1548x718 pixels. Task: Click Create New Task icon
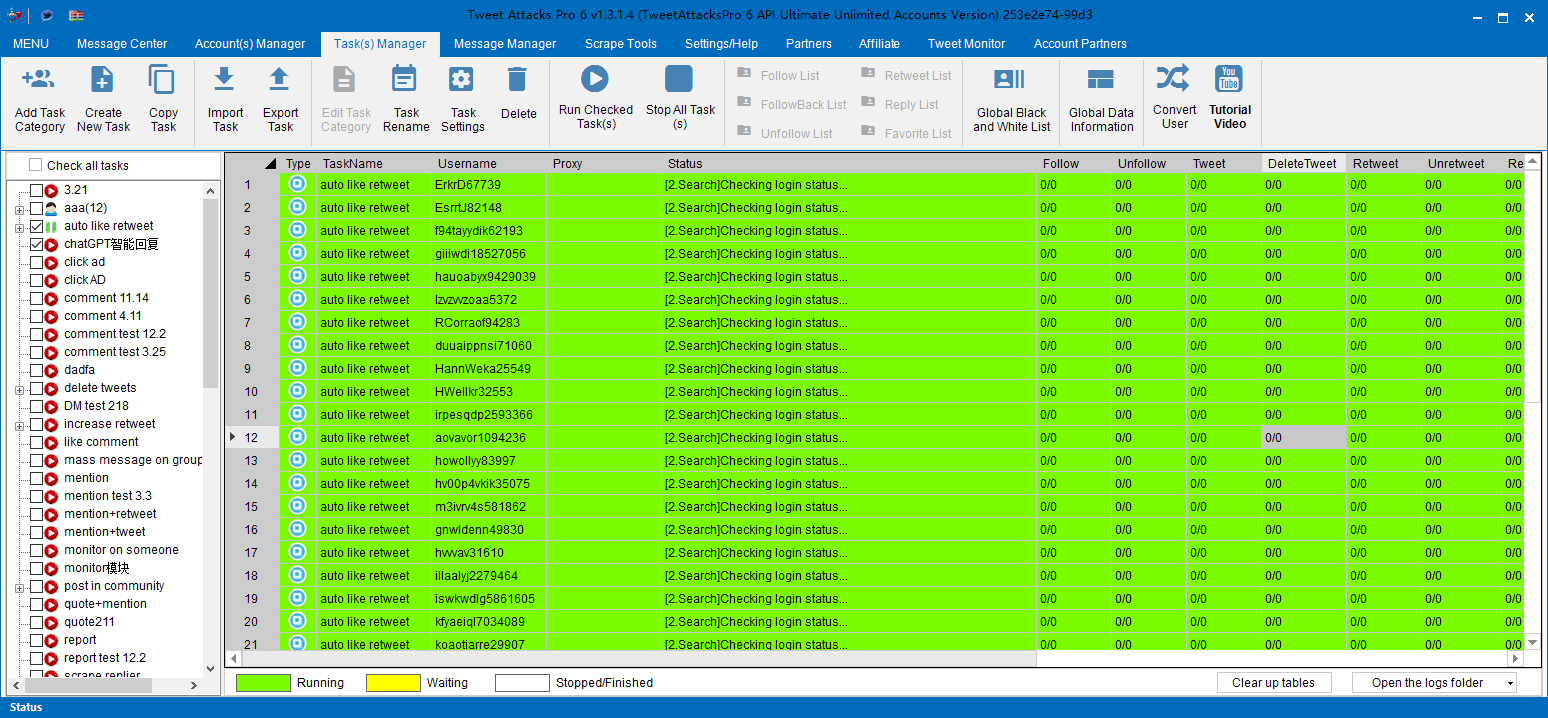point(102,80)
